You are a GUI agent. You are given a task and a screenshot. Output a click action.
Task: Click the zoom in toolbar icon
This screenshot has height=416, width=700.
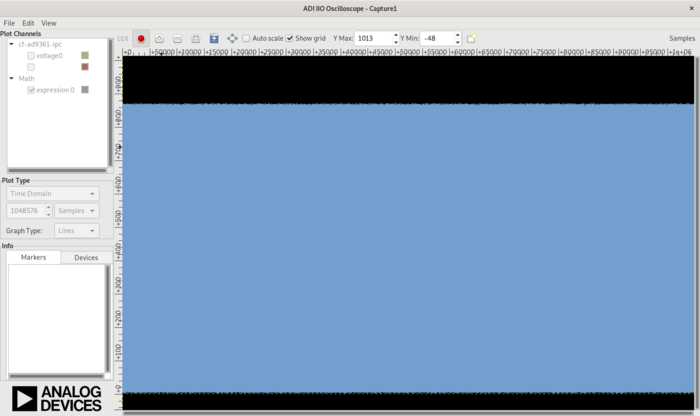[159, 38]
